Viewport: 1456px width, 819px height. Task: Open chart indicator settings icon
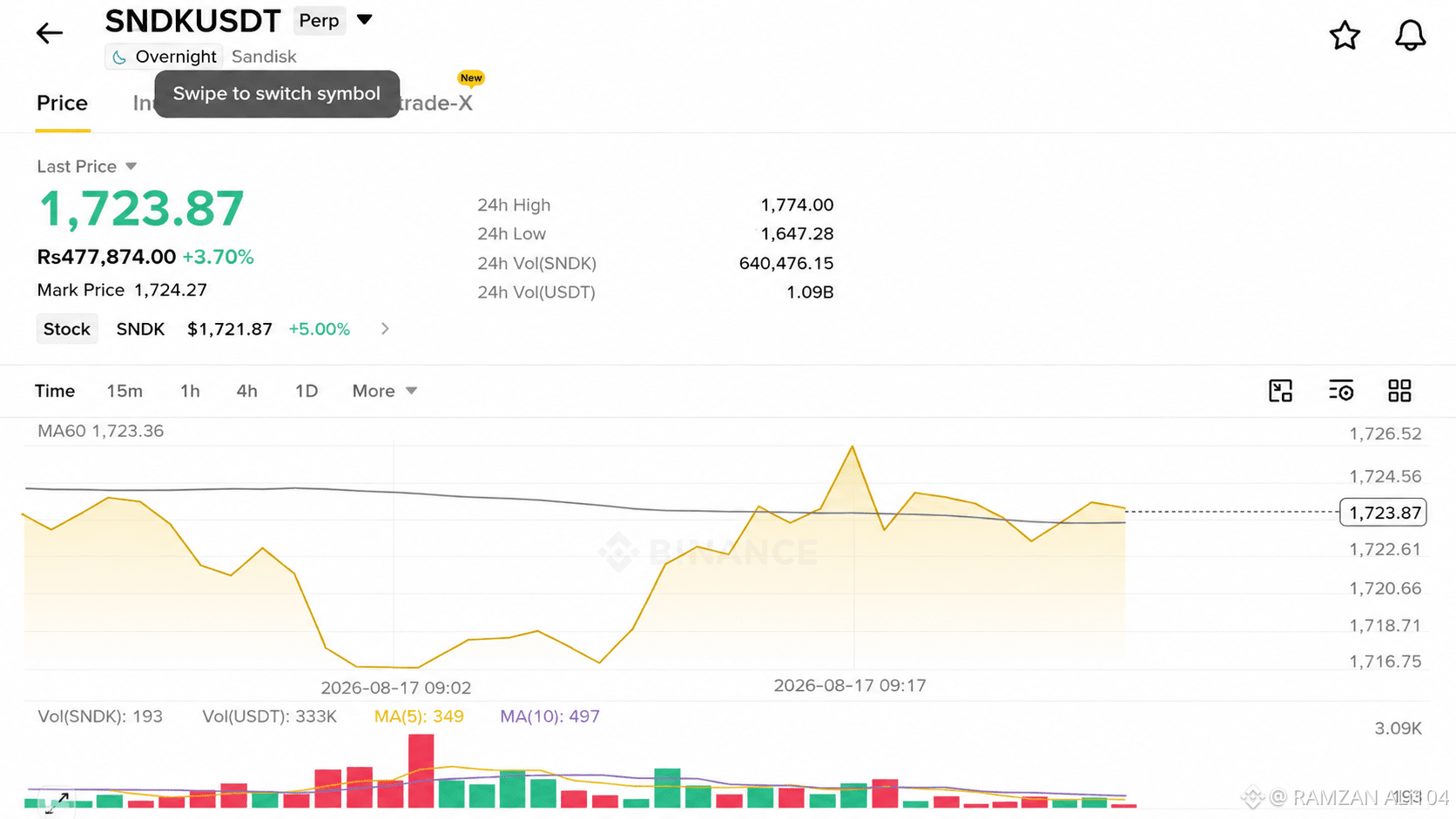(1341, 391)
